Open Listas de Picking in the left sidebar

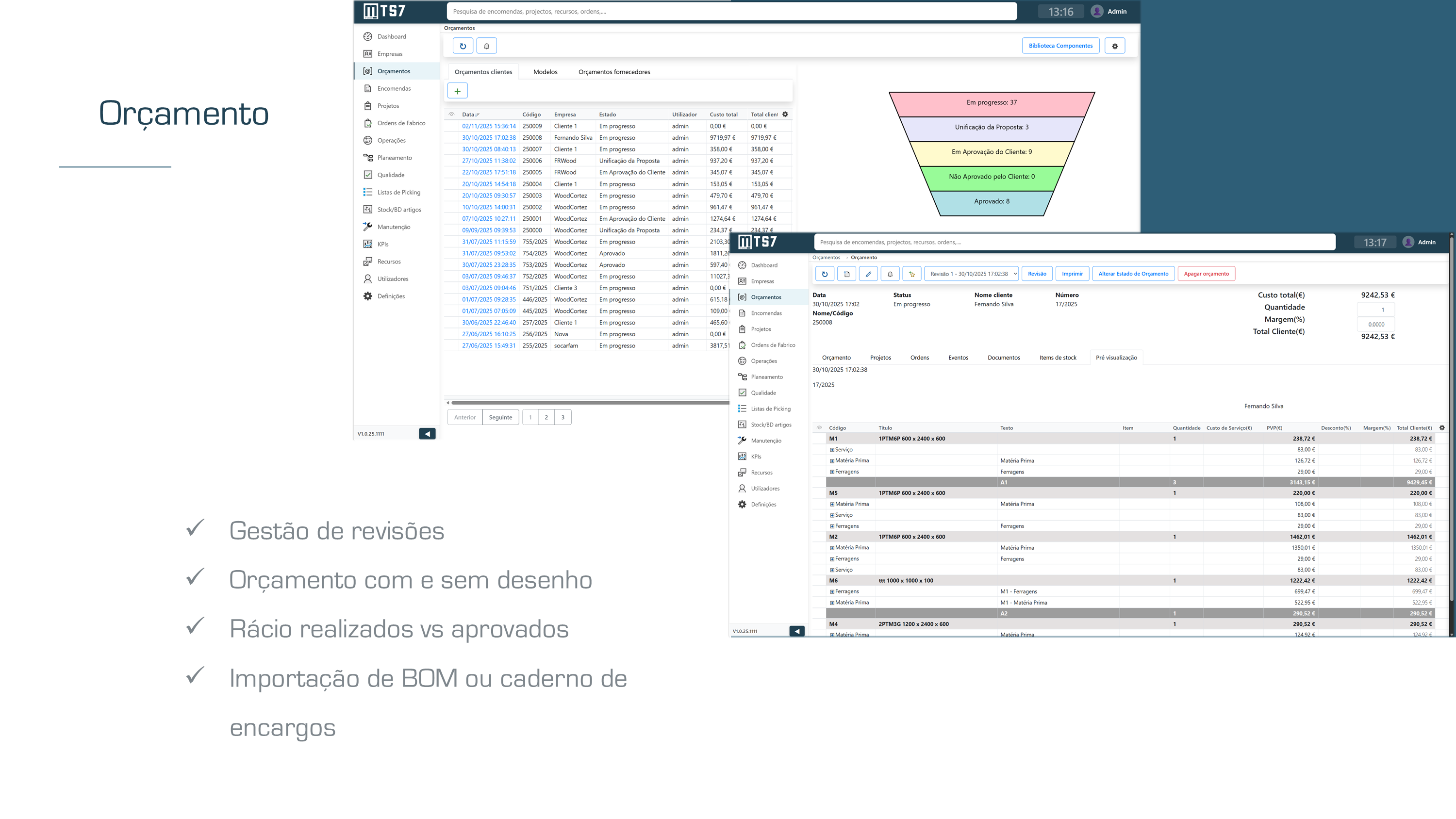[x=398, y=192]
